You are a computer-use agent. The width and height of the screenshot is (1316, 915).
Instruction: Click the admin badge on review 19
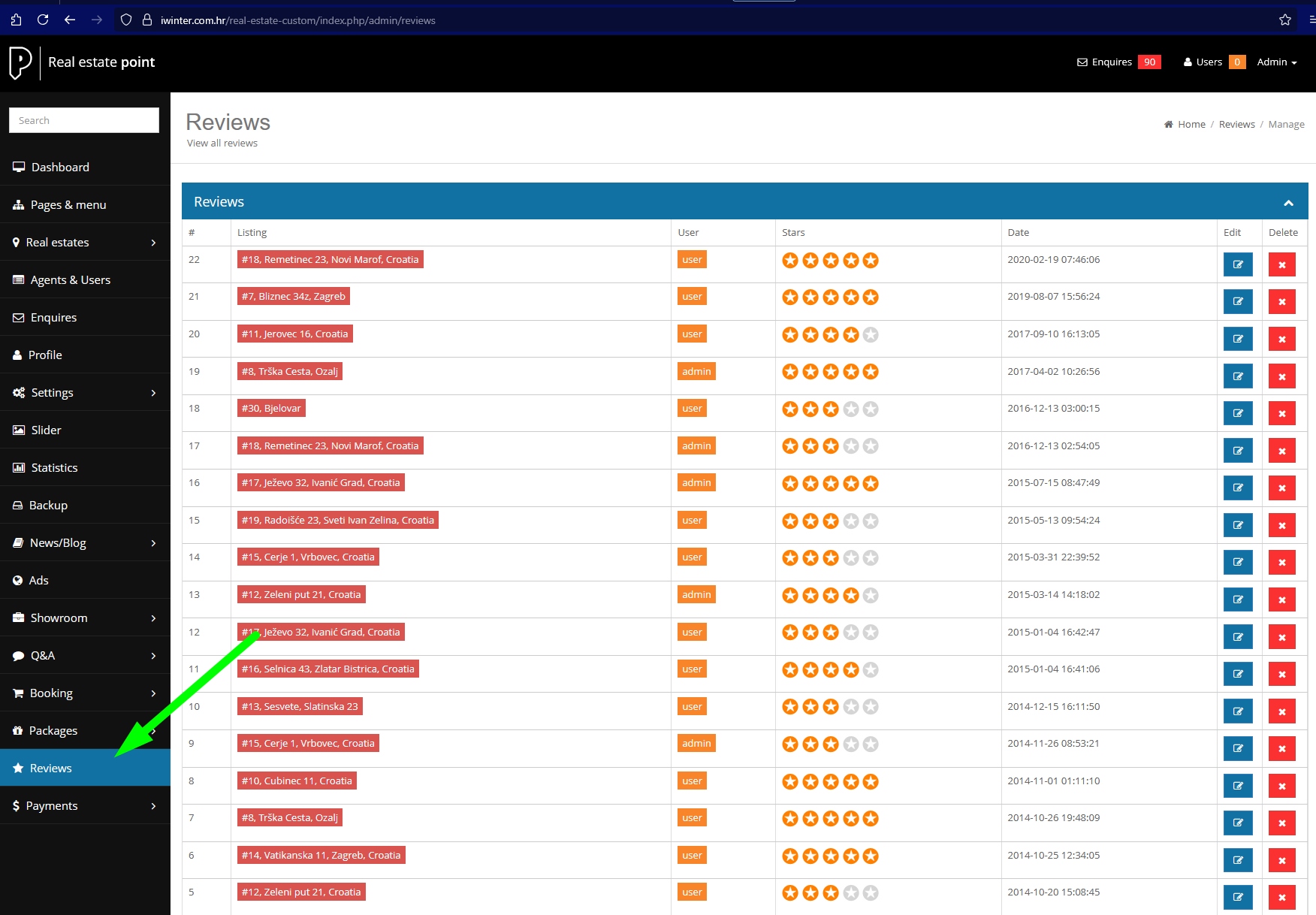(x=696, y=372)
